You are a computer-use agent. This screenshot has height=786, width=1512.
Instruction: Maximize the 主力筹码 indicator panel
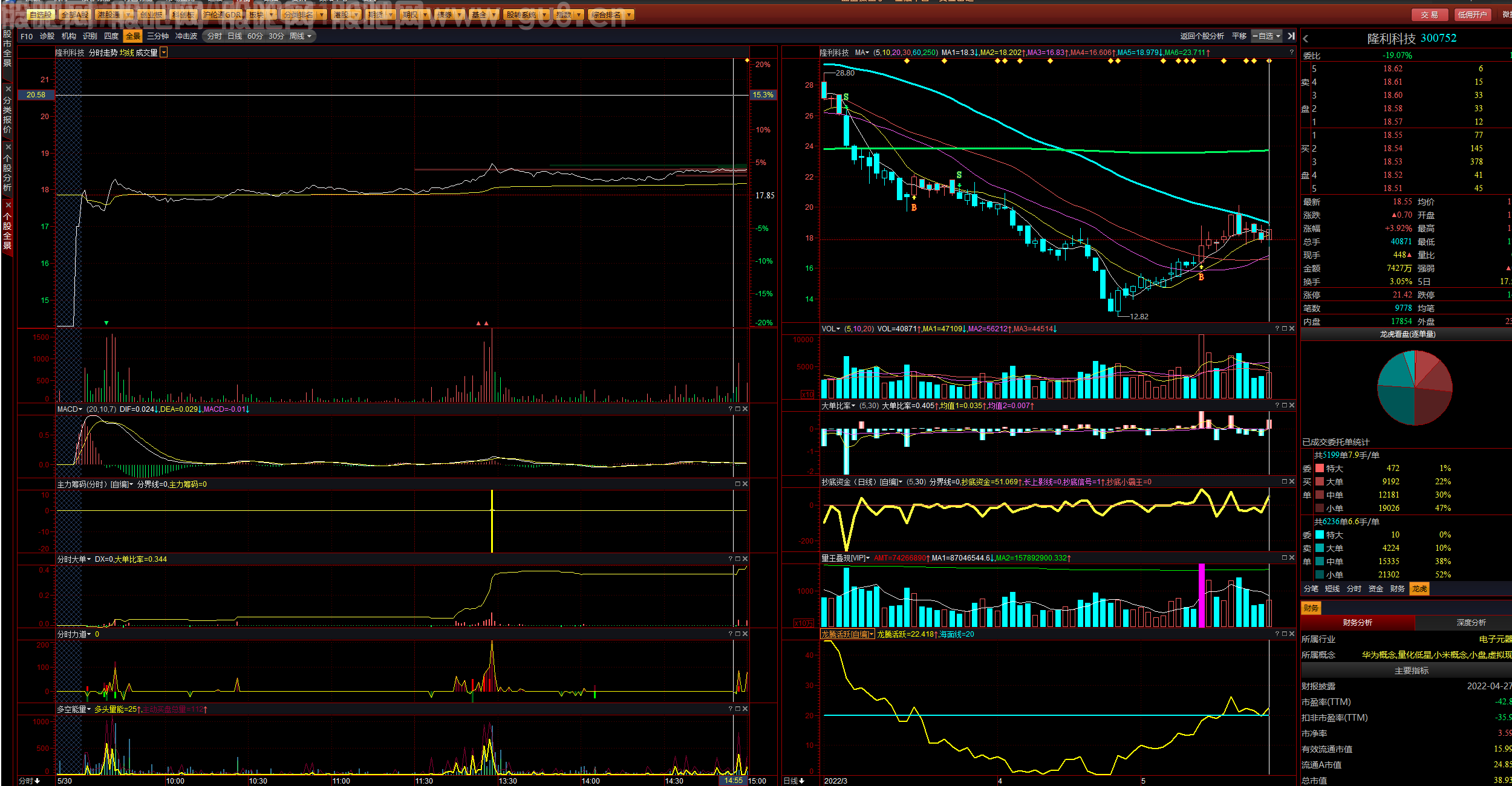[x=738, y=484]
